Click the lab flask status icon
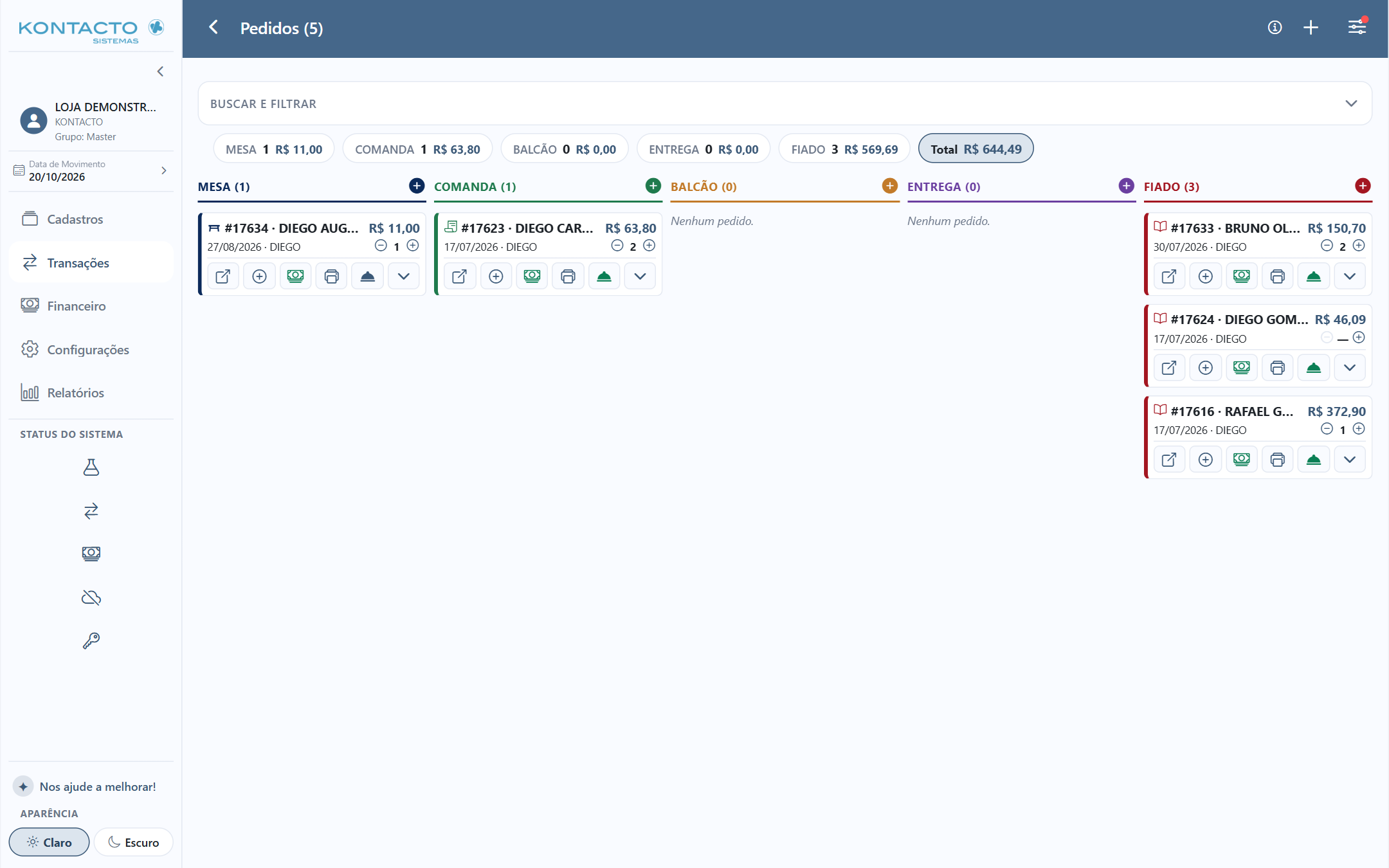The height and width of the screenshot is (868, 1389). [91, 467]
